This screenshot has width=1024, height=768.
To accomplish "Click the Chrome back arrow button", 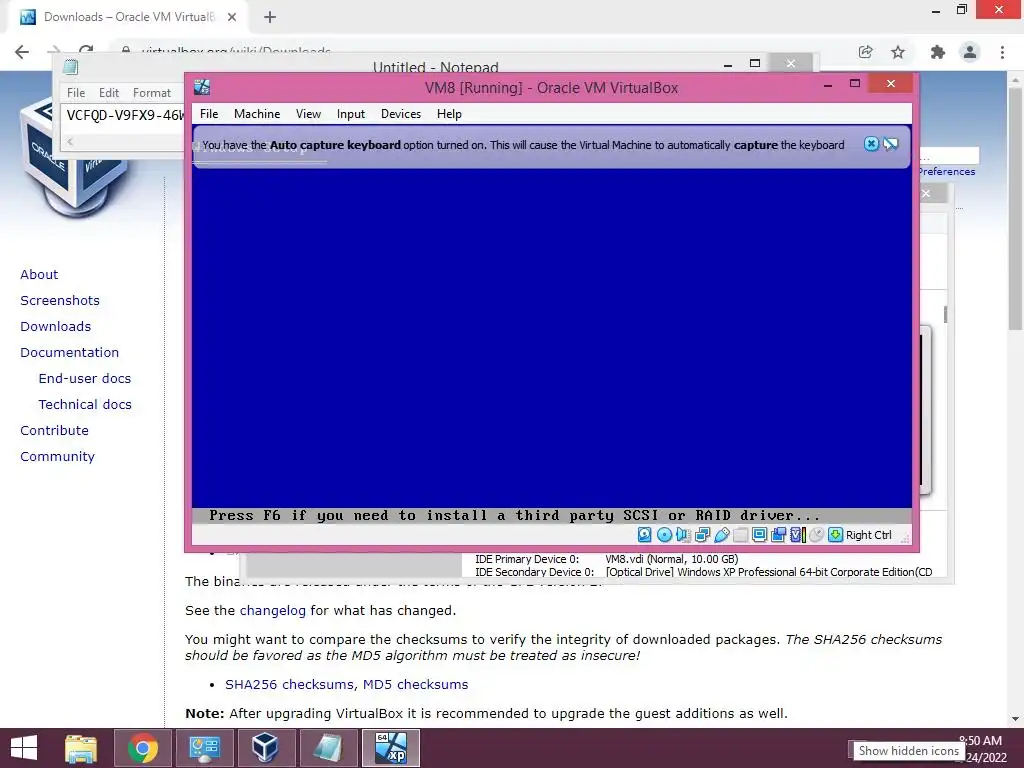I will pyautogui.click(x=22, y=52).
